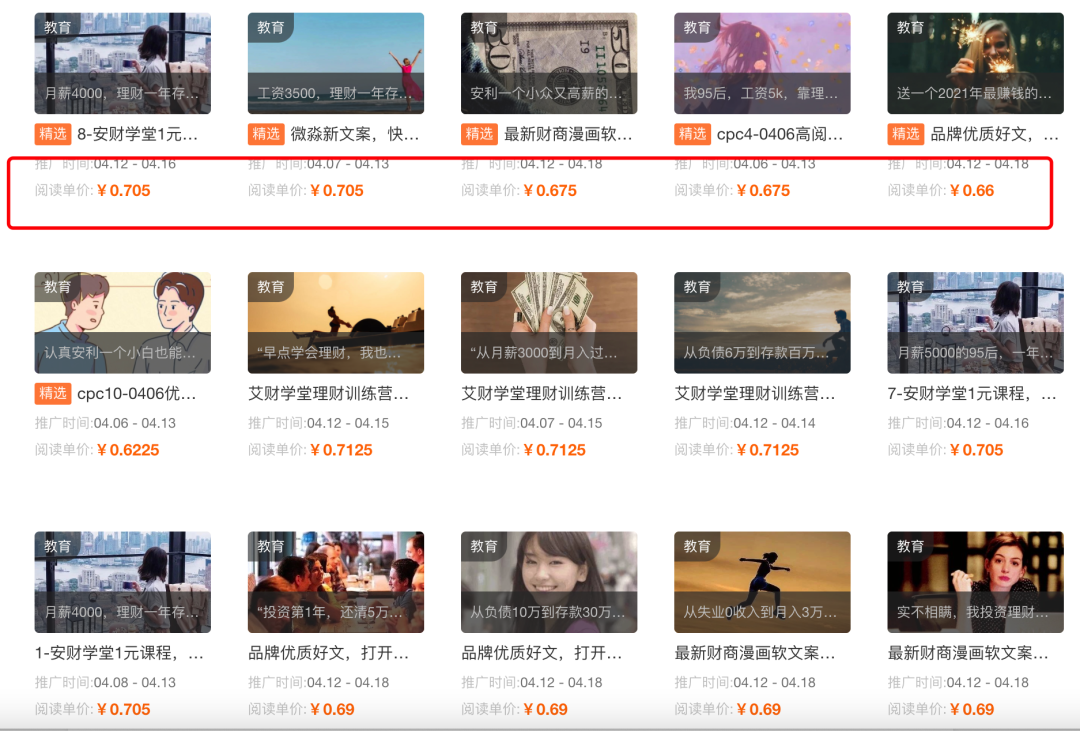Open the 我95后，工资5k anime thumbnail
Image resolution: width=1080 pixels, height=731 pixels.
click(x=762, y=63)
